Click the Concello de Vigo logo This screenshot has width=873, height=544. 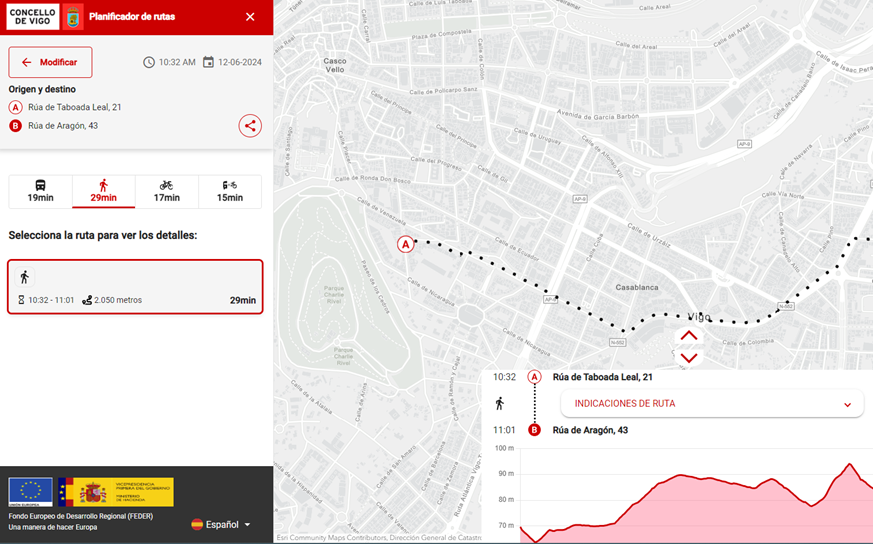click(x=33, y=17)
